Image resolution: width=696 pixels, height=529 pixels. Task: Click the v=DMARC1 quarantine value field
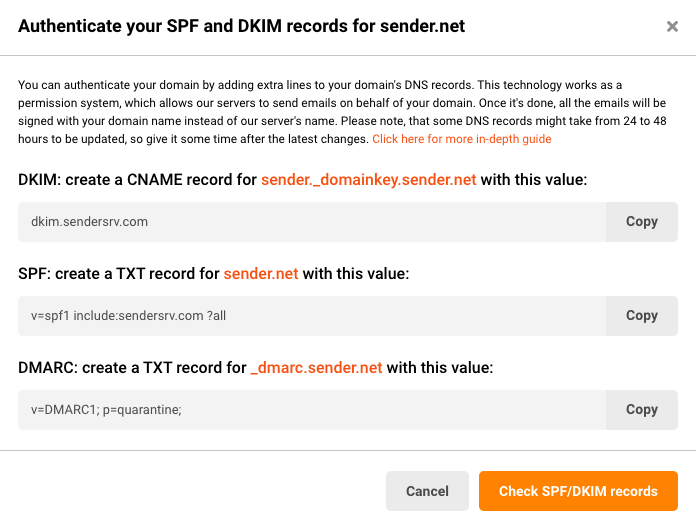pyautogui.click(x=312, y=410)
